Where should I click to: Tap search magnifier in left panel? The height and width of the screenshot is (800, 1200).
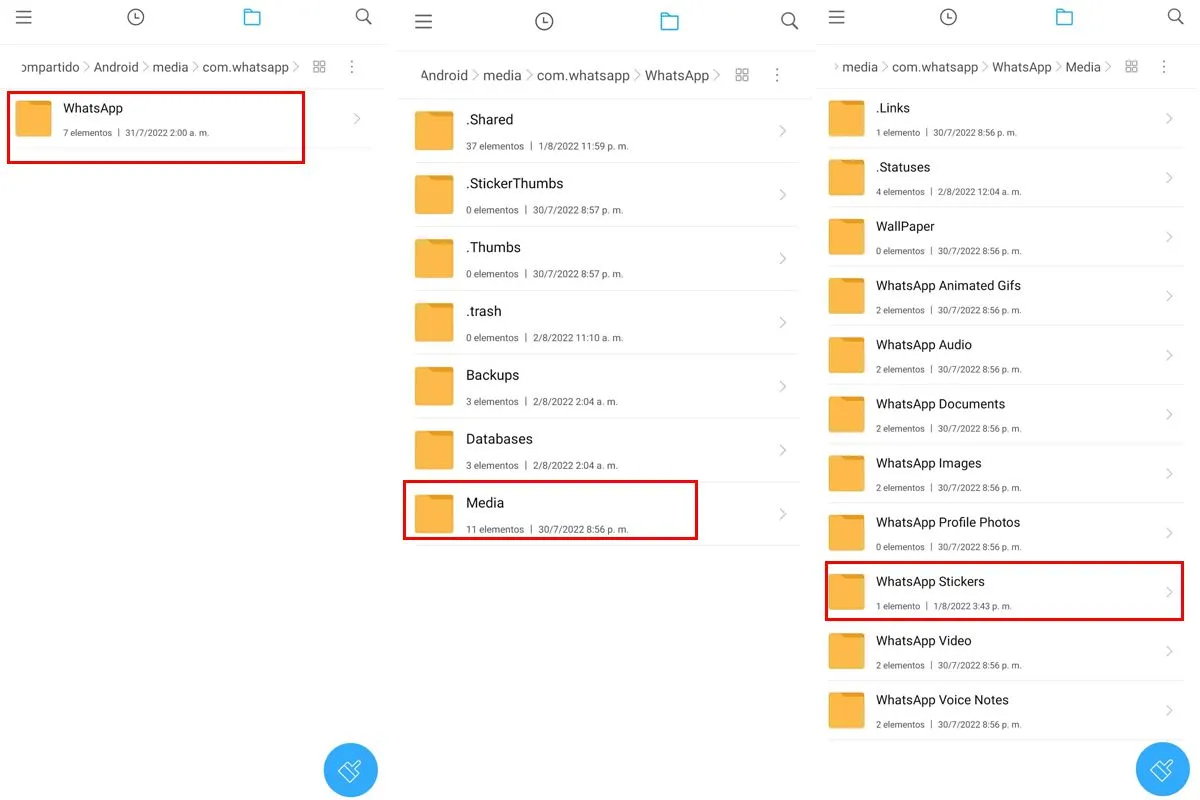[x=364, y=17]
